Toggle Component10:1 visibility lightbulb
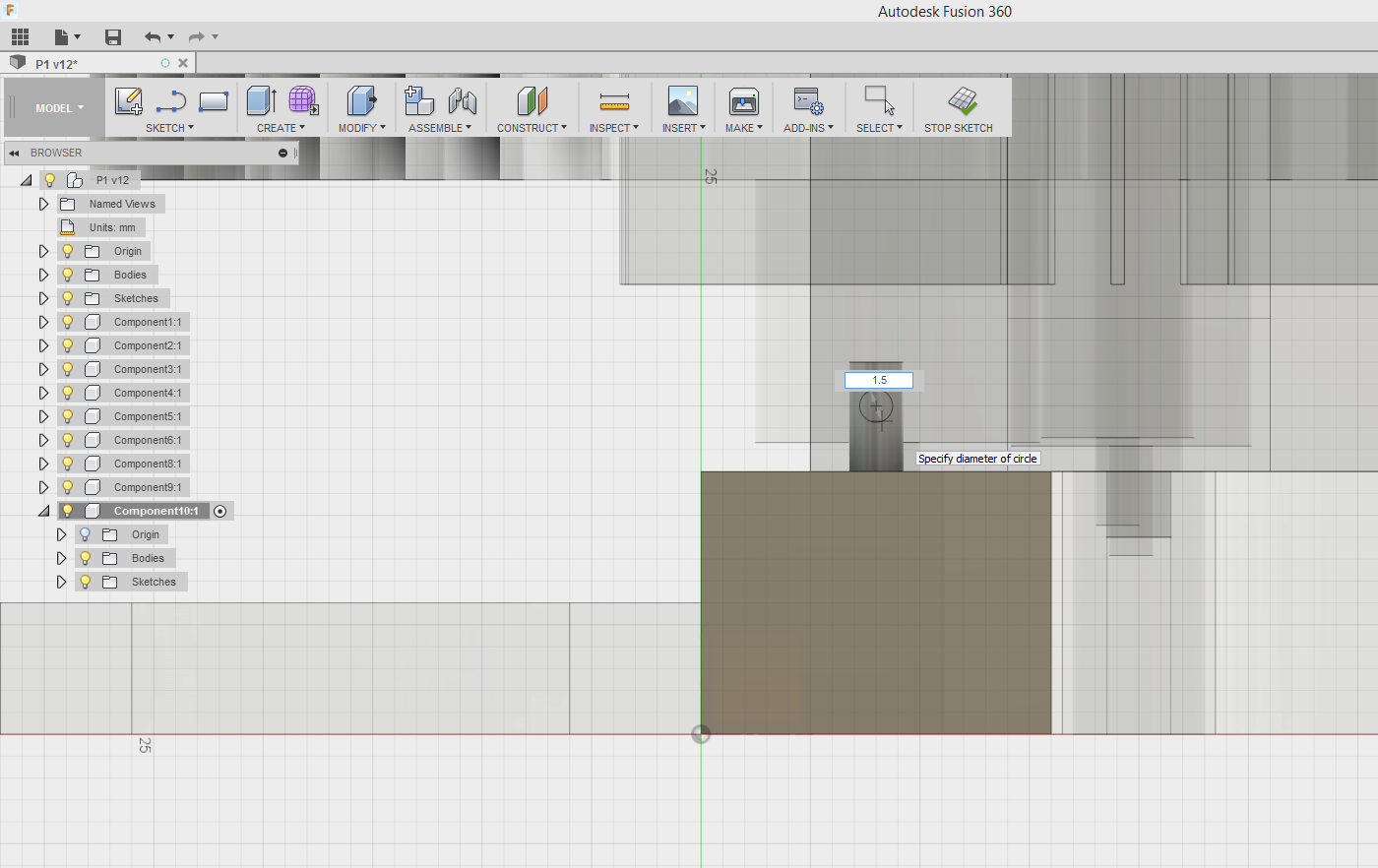This screenshot has height=868, width=1378. point(68,511)
